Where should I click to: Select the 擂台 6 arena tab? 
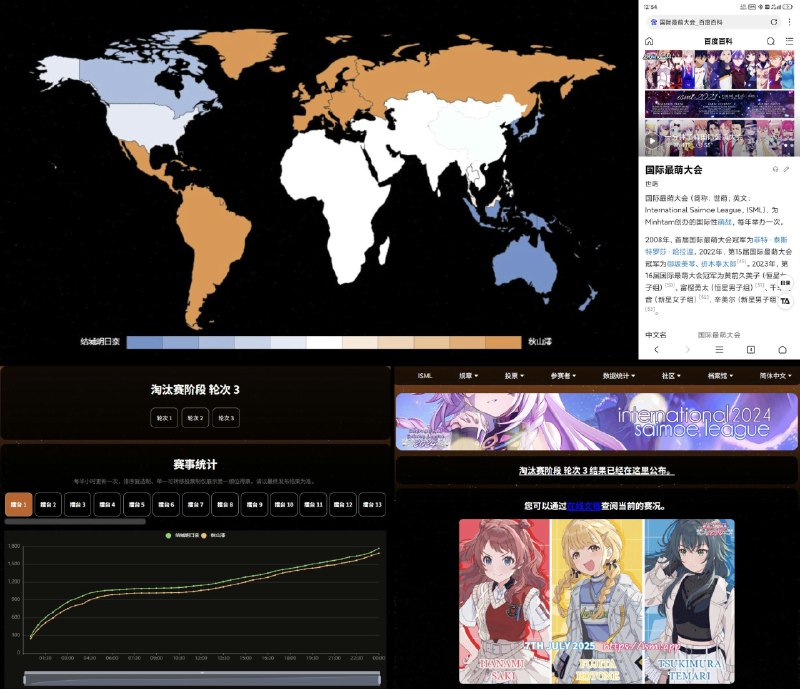[166, 505]
